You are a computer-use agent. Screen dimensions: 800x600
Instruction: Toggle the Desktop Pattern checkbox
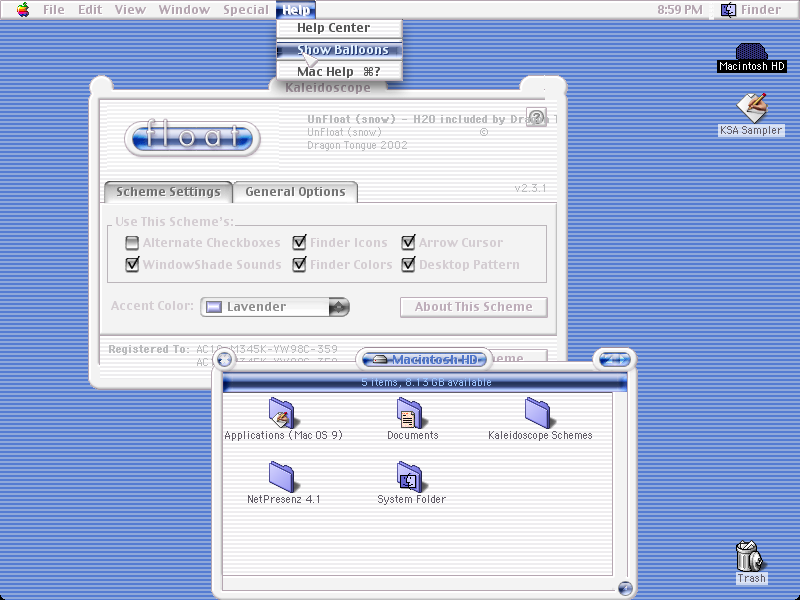click(408, 264)
